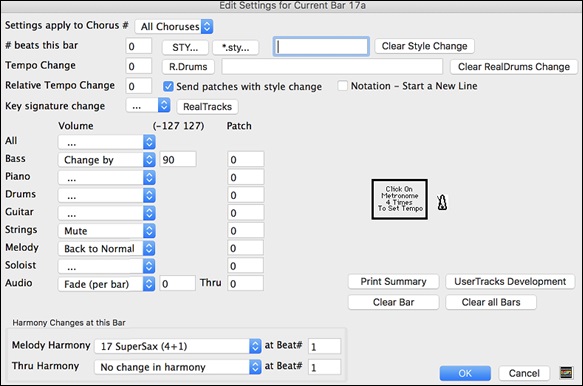This screenshot has height=386, width=583.
Task: Open UserTracks Development
Action: (510, 282)
